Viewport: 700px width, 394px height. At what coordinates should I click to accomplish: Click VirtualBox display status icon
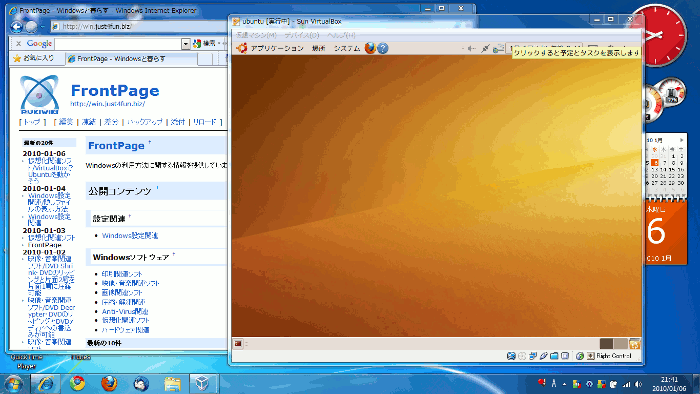[565, 356]
